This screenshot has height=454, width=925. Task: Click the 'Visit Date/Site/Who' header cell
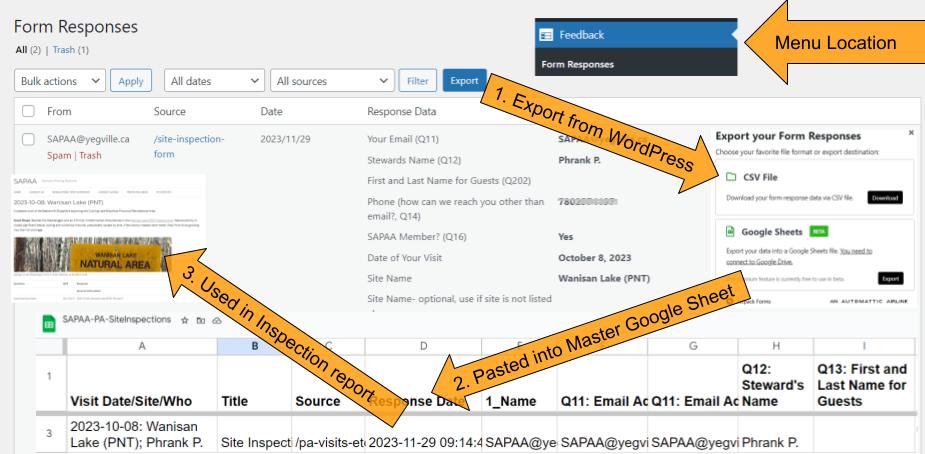pyautogui.click(x=142, y=383)
